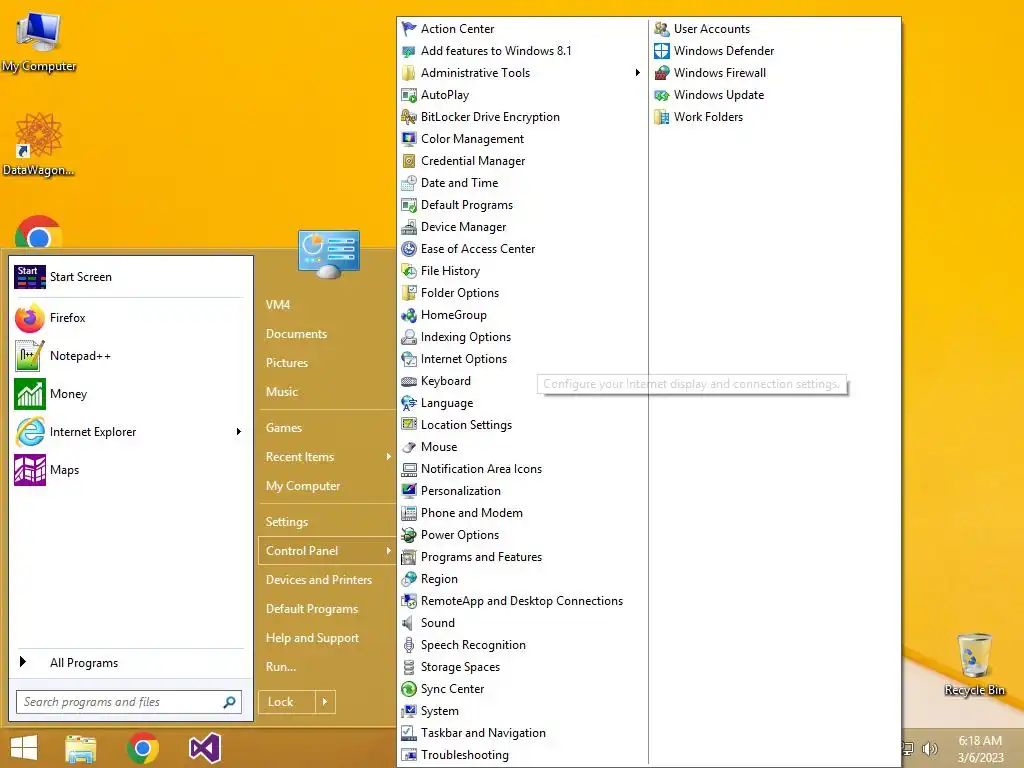
Task: Click the Speech Recognition microphone icon
Action: pyautogui.click(x=409, y=645)
